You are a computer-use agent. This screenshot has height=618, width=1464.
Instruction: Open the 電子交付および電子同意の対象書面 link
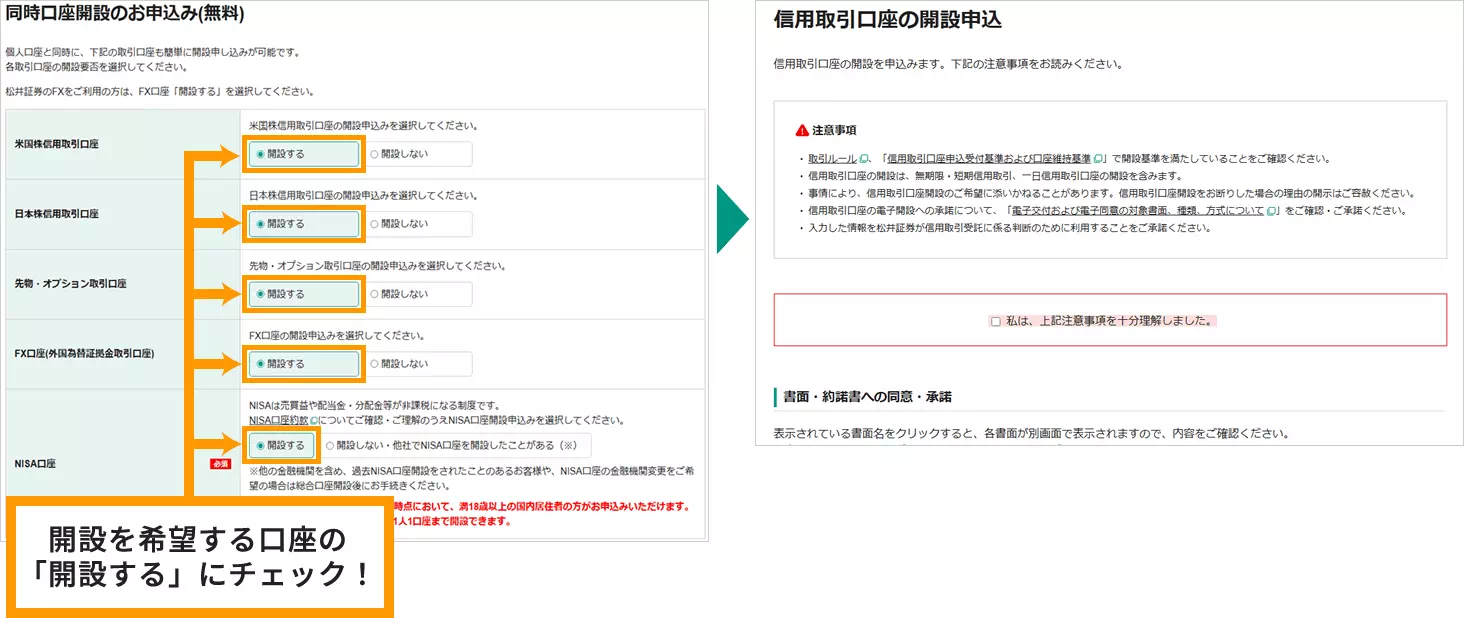[1137, 208]
